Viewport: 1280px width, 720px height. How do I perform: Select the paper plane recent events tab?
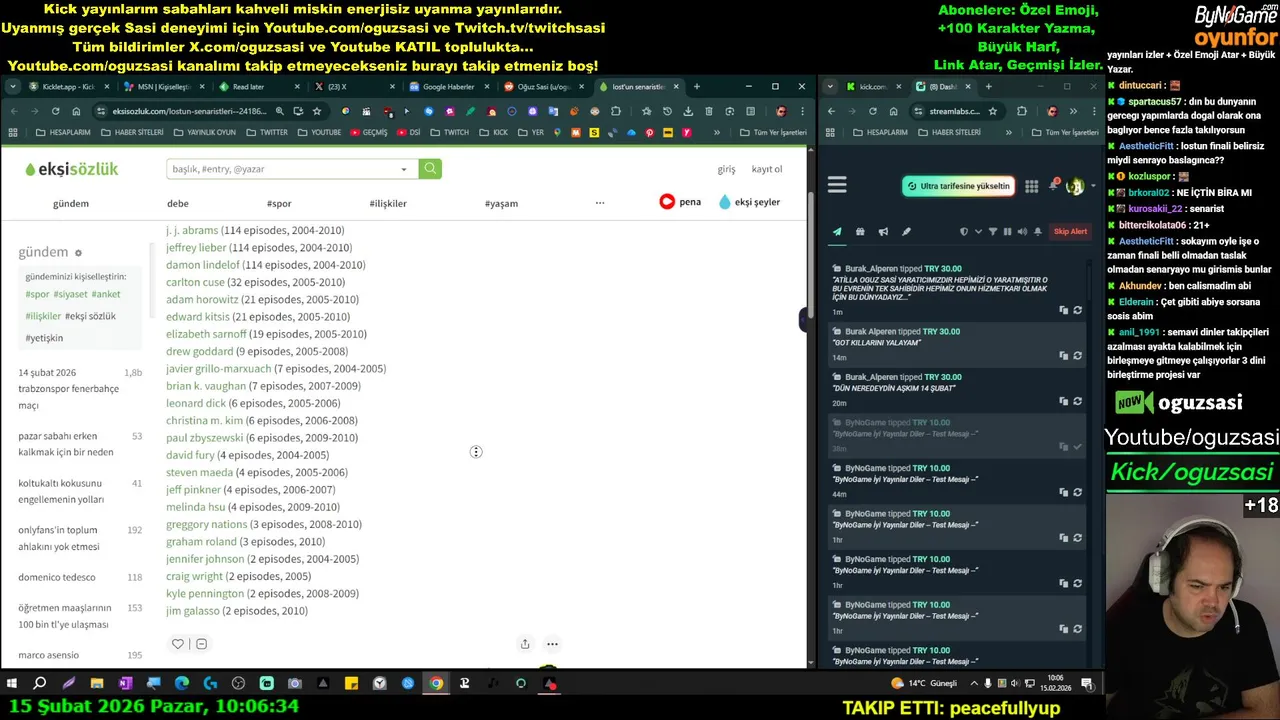837,231
